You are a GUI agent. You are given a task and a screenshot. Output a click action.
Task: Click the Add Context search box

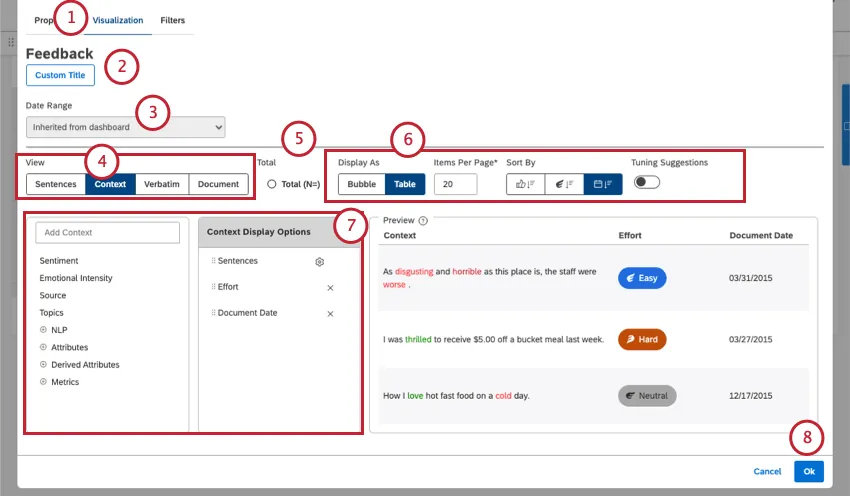coord(107,232)
